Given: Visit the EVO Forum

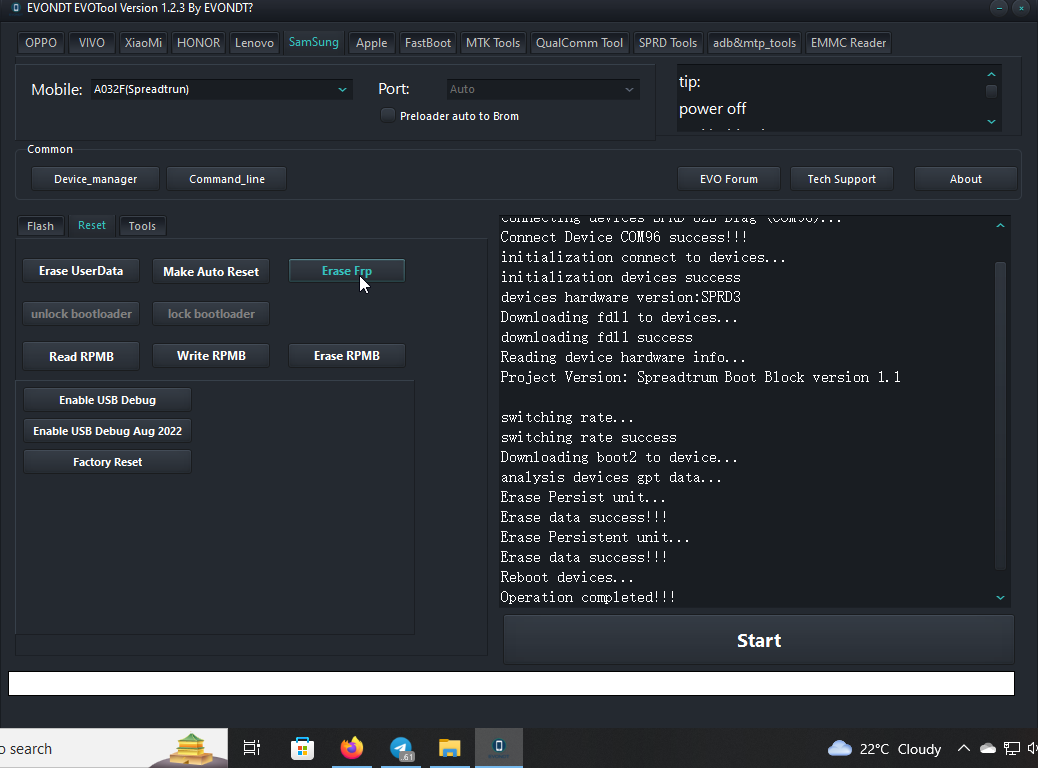Looking at the screenshot, I should (x=729, y=179).
